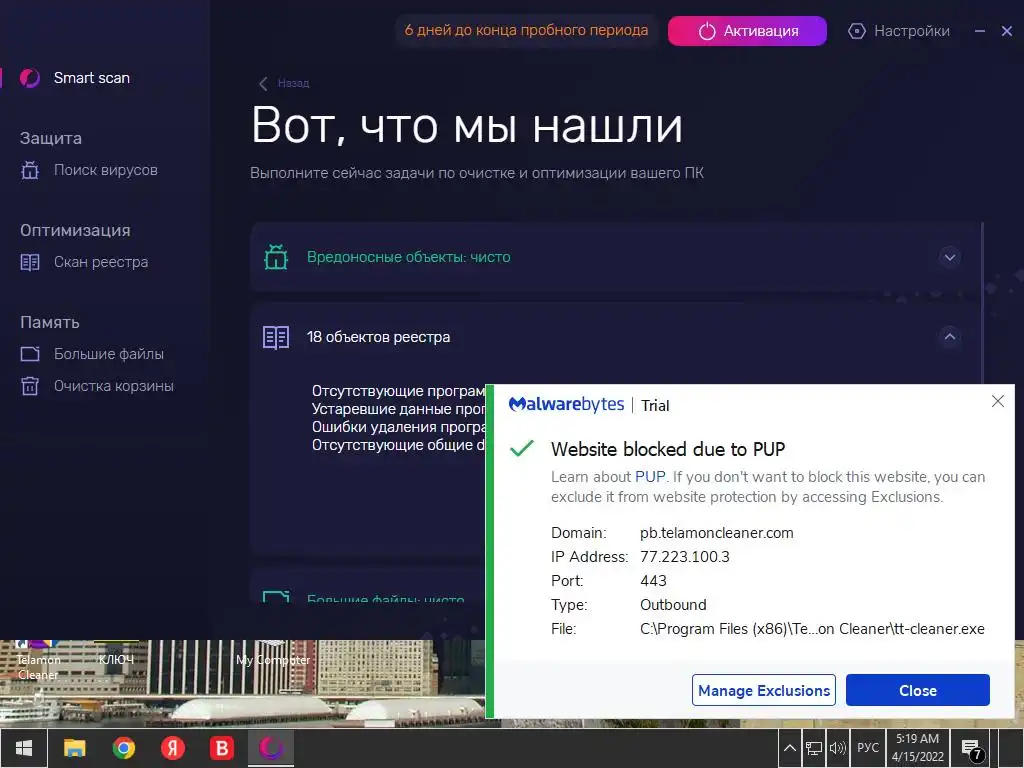Open the Telamon Cleaner desktop shortcut
The height and width of the screenshot is (768, 1024).
pos(38,661)
